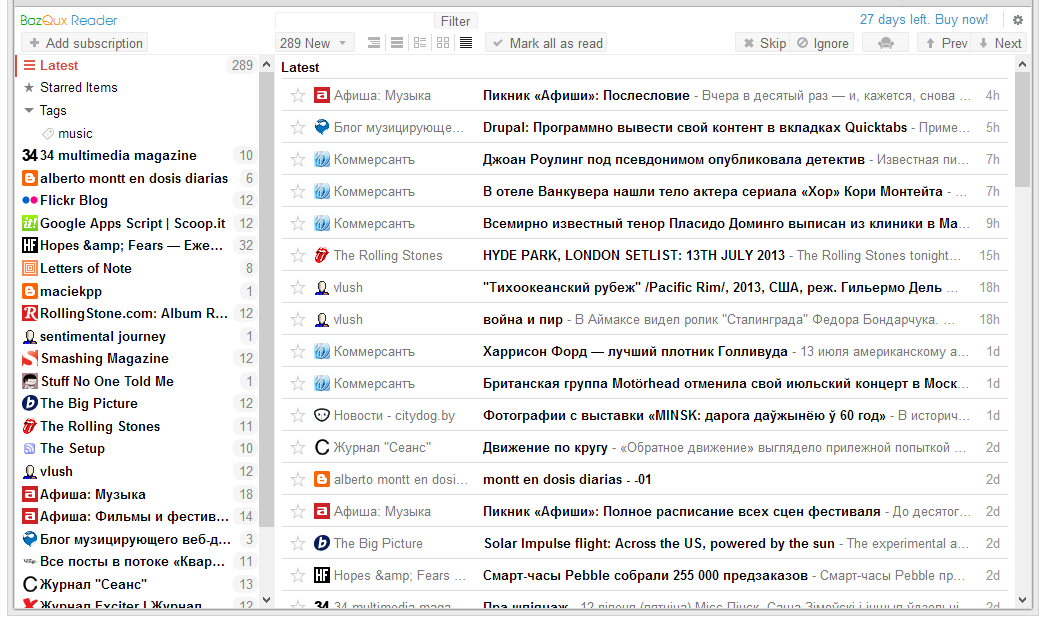Click the Filter button
Image resolution: width=1049 pixels, height=623 pixels.
[x=456, y=21]
